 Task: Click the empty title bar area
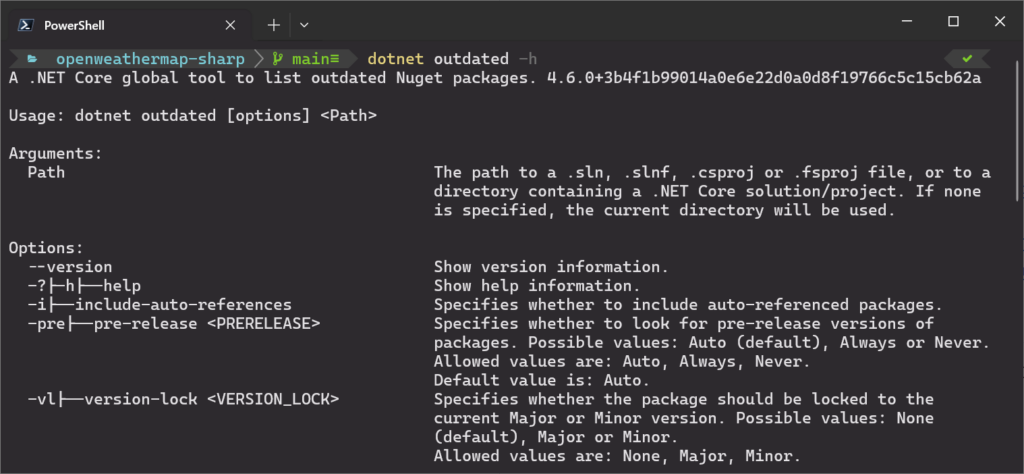pos(600,22)
